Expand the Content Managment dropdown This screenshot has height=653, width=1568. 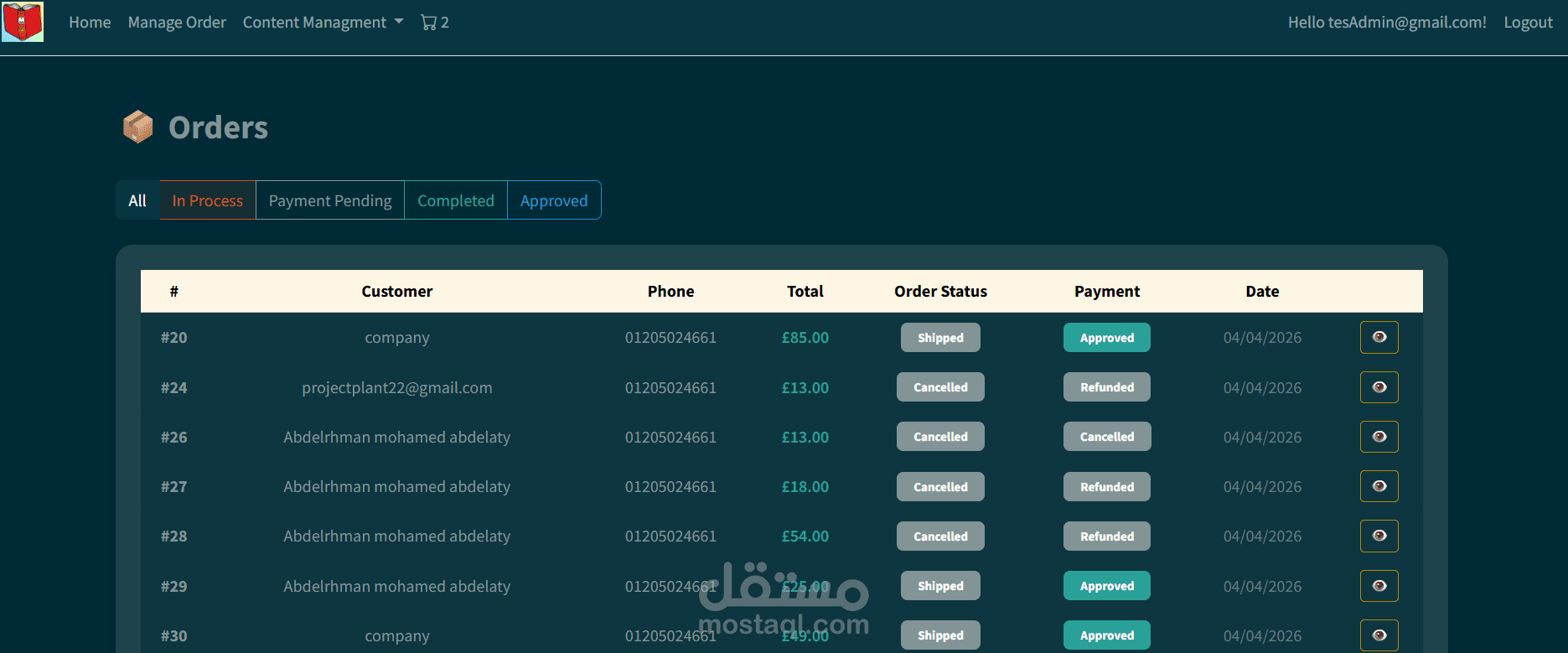(x=323, y=23)
